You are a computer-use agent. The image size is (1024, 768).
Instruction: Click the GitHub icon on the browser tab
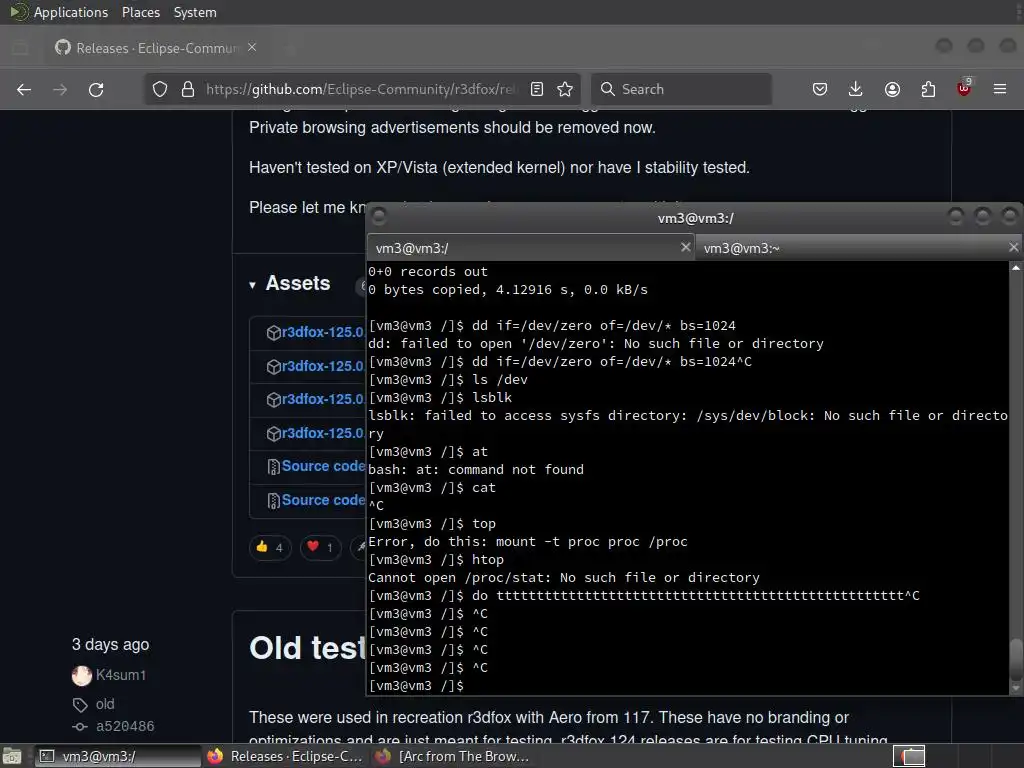63,48
